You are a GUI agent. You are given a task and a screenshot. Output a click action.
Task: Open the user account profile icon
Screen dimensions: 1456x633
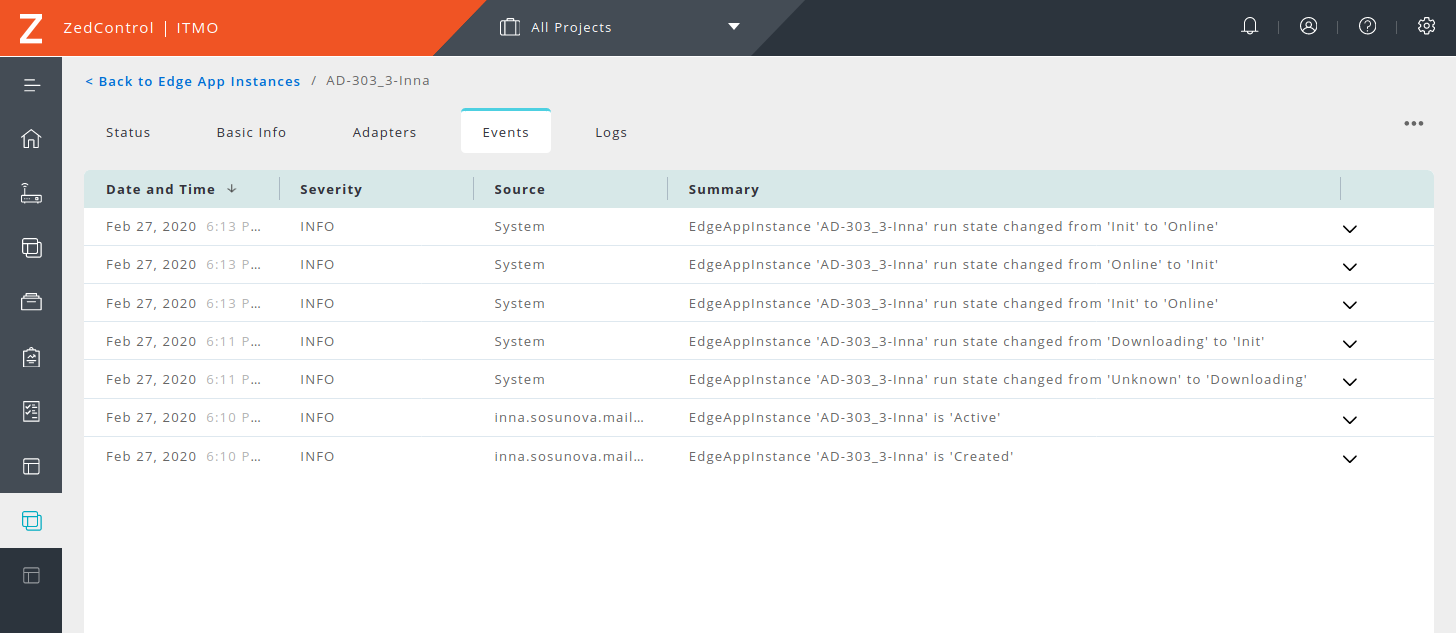1308,27
